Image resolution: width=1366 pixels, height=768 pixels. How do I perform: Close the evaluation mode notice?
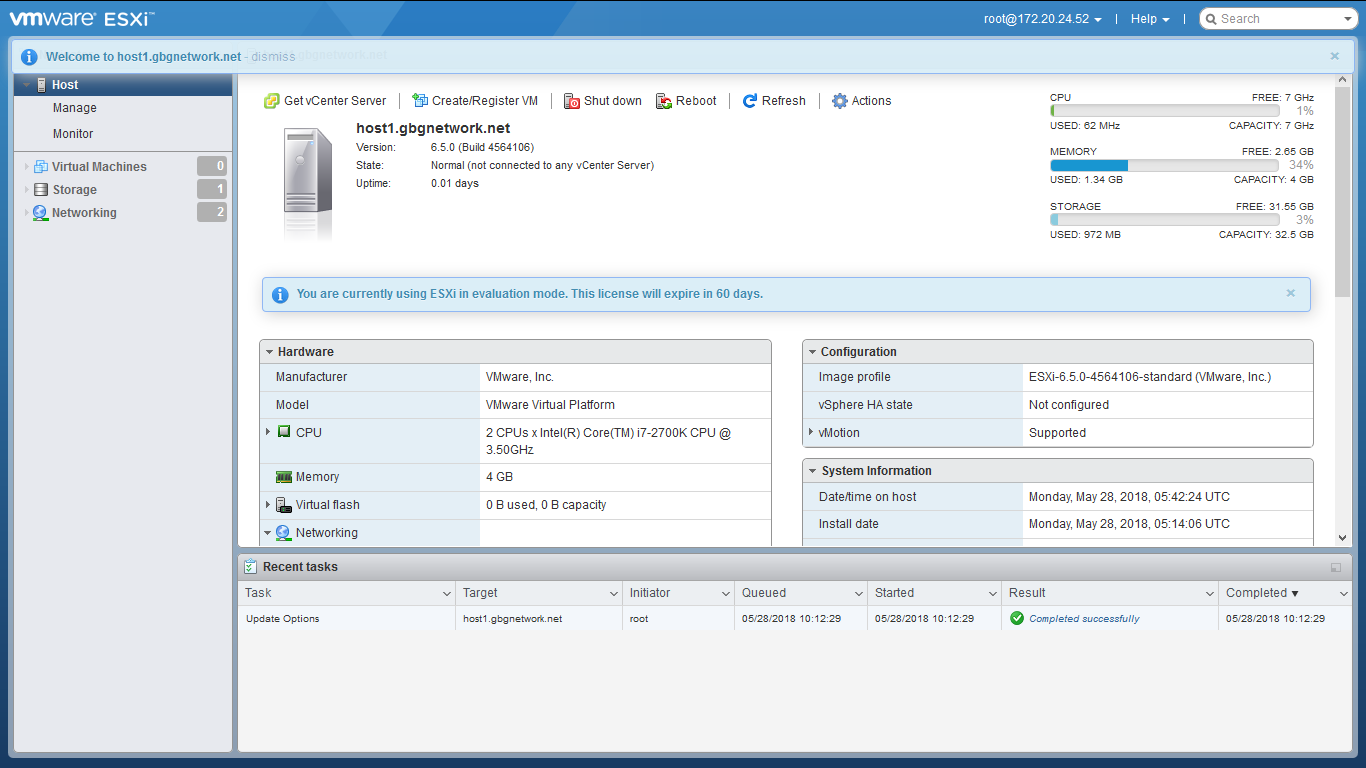point(1291,294)
